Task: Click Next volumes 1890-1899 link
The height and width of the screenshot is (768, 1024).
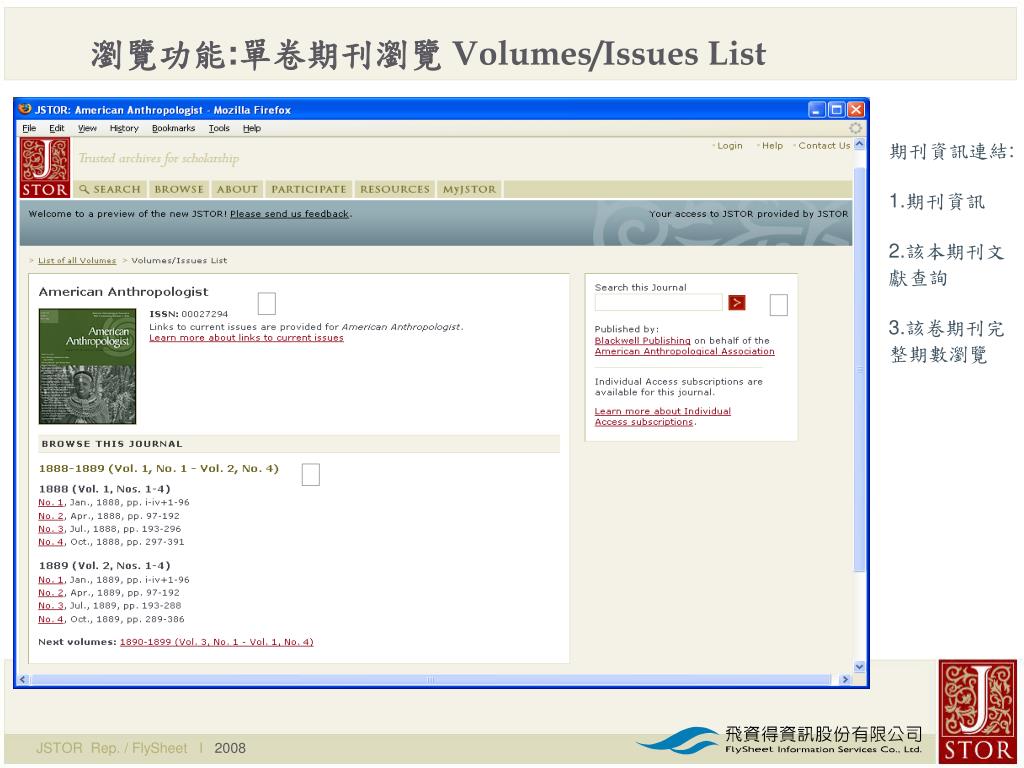Action: [x=217, y=642]
